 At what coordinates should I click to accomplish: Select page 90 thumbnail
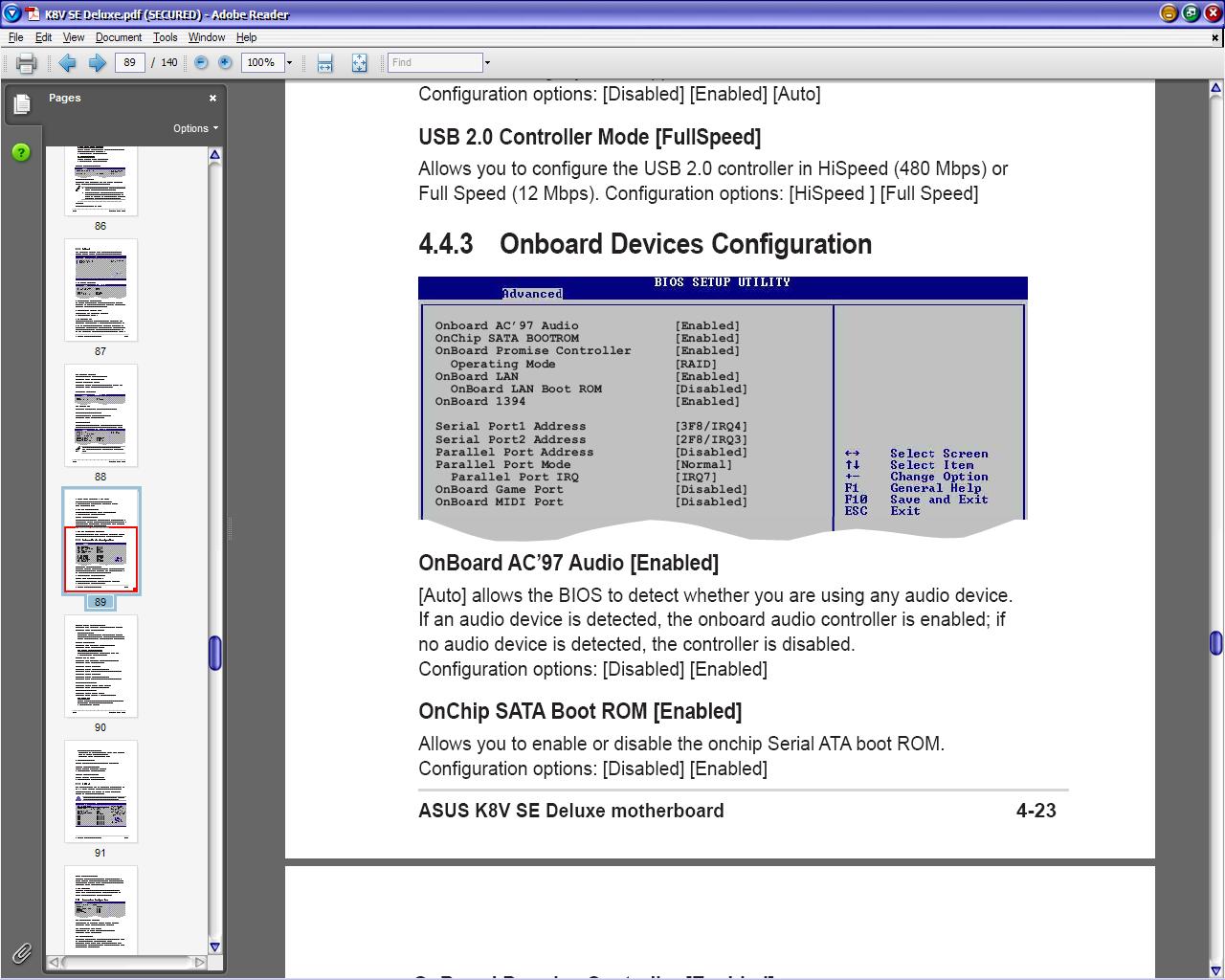tap(100, 666)
